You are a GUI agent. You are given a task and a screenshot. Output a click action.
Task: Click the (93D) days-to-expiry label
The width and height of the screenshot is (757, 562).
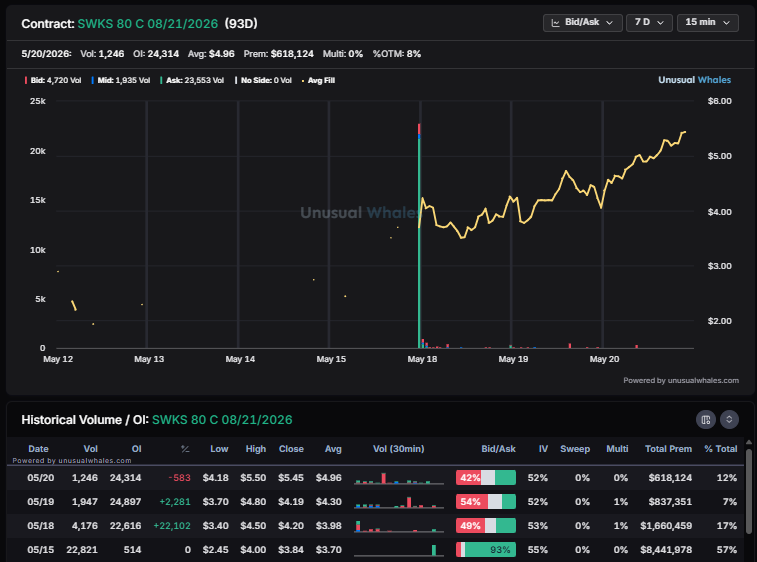coord(241,24)
